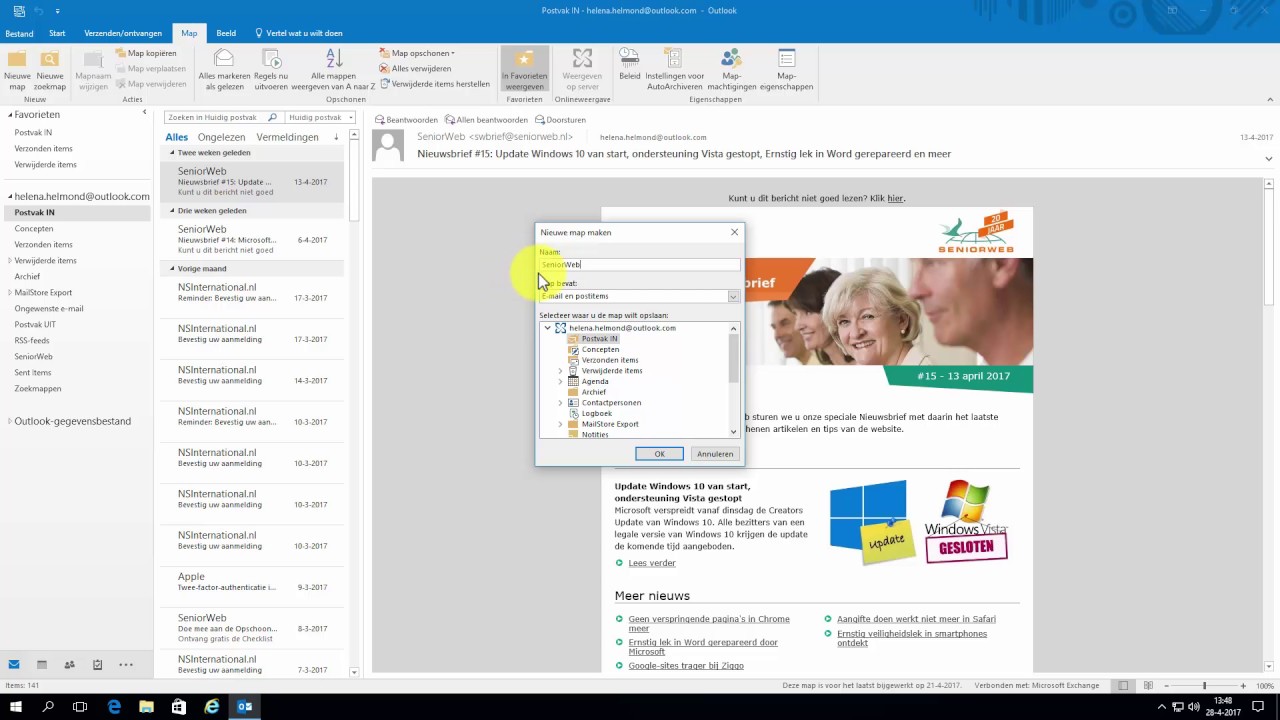
Task: Switch to Tasks view icon in navigation bar
Action: click(x=97, y=664)
